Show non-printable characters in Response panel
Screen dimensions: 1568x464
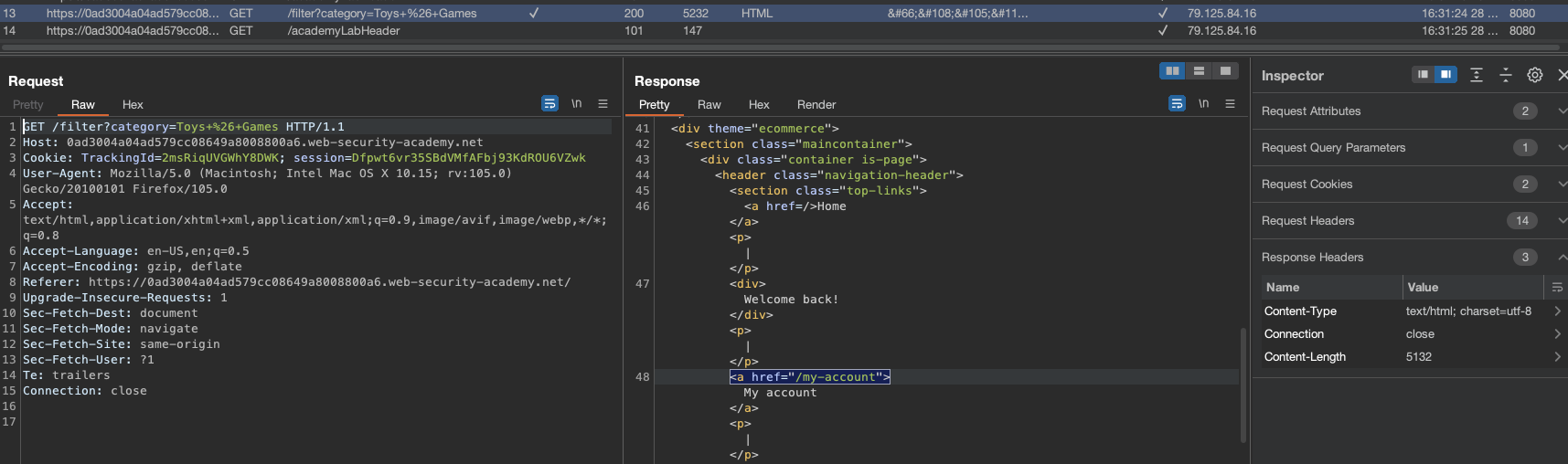coord(1203,104)
